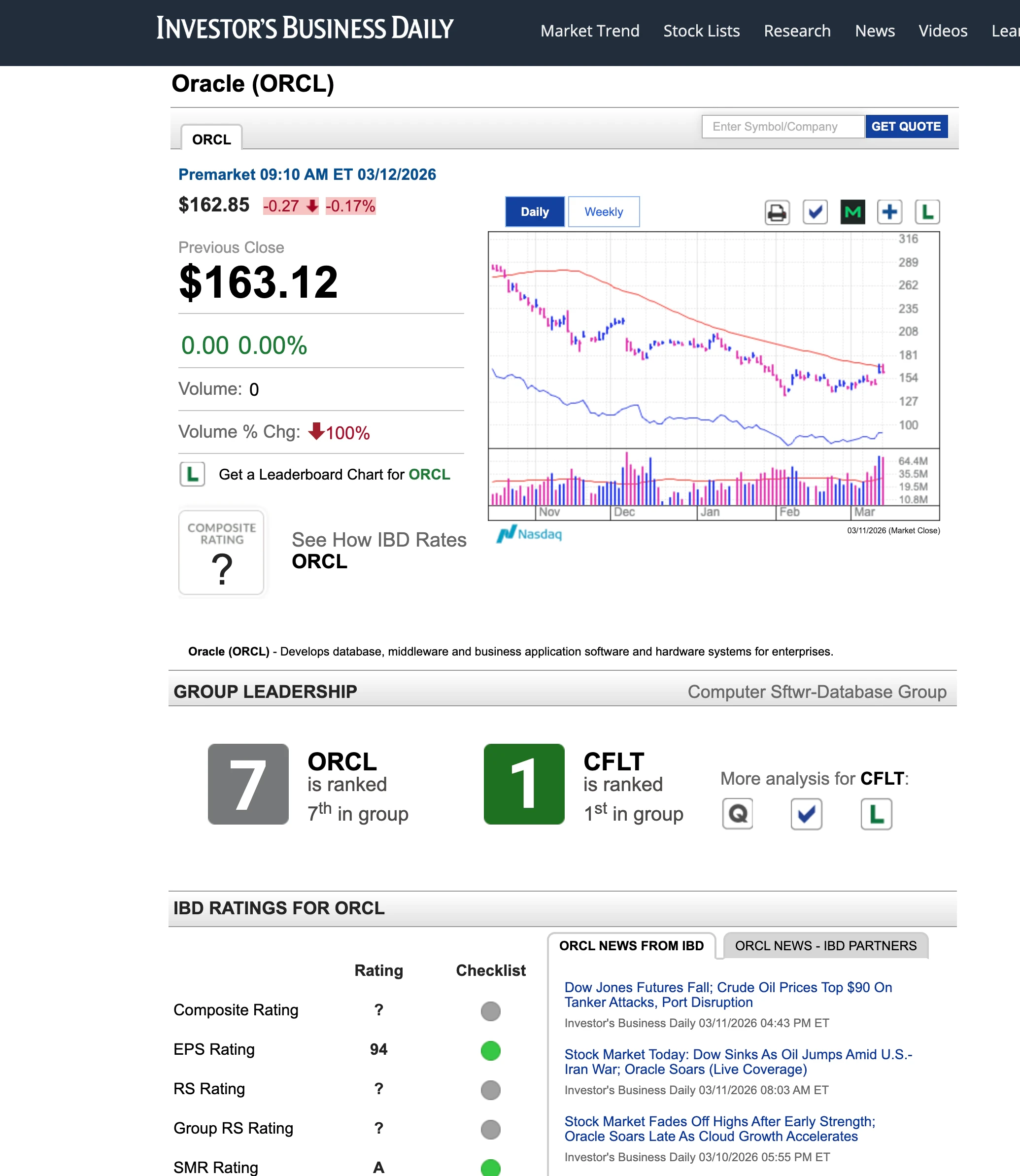Viewport: 1020px width, 1176px height.
Task: Click the print chart icon
Action: coord(777,212)
